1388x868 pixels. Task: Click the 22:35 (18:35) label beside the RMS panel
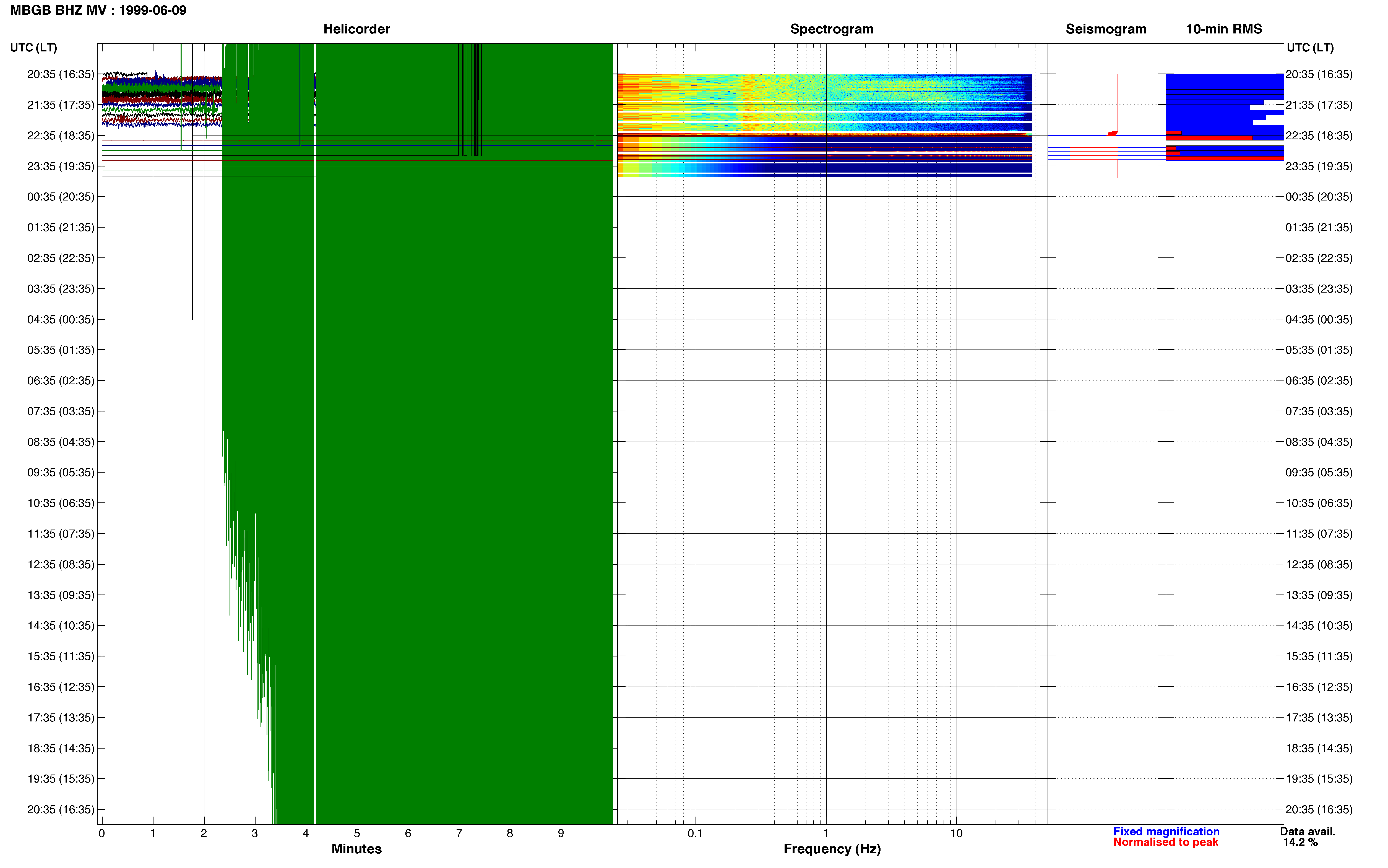click(x=1319, y=135)
